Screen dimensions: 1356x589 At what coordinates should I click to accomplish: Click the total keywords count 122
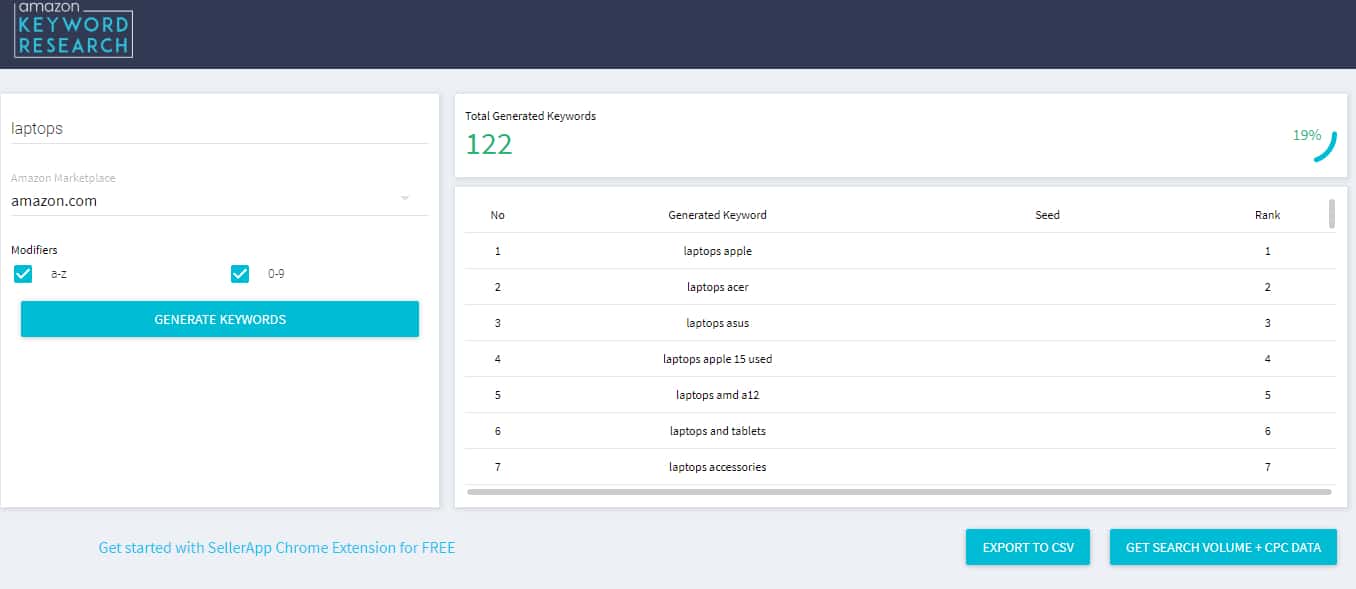pyautogui.click(x=489, y=144)
